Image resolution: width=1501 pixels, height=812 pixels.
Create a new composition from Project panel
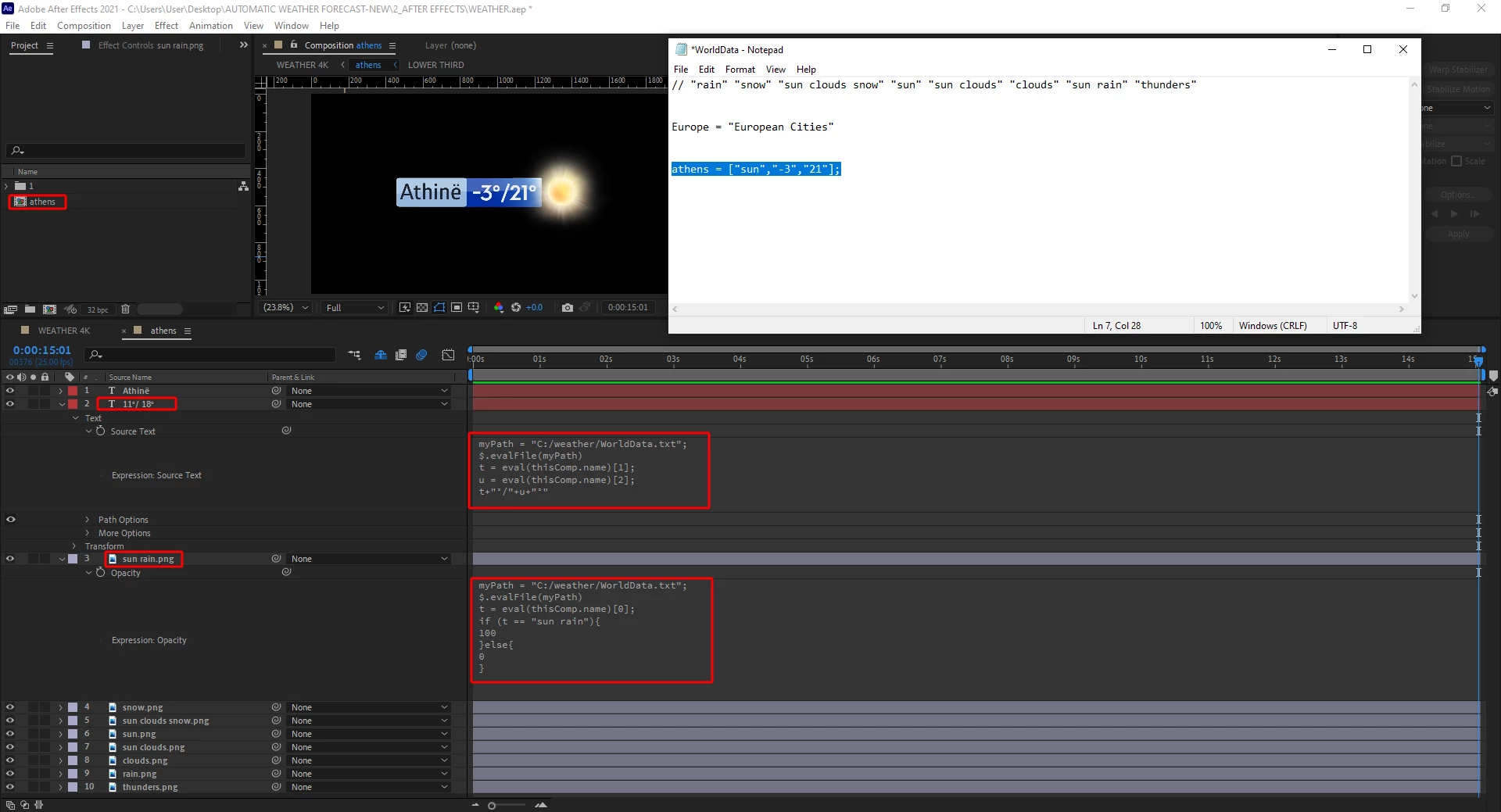tap(49, 309)
